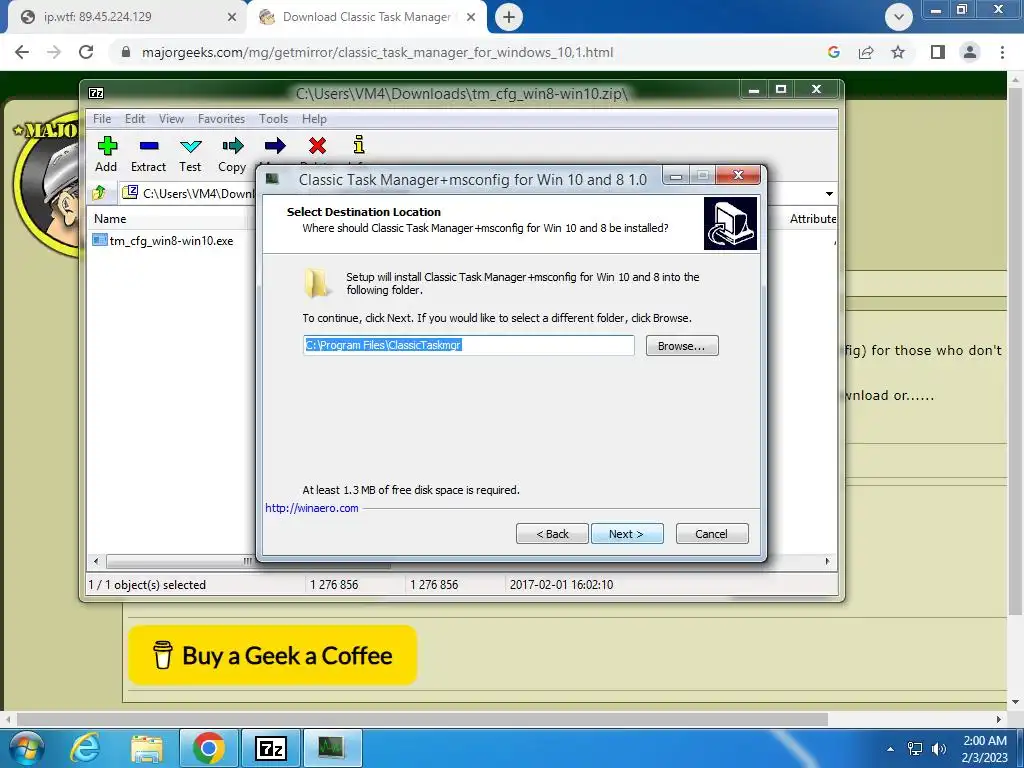The height and width of the screenshot is (768, 1024).
Task: Click the blue Move arrow icon in 7-Zip
Action: [275, 146]
